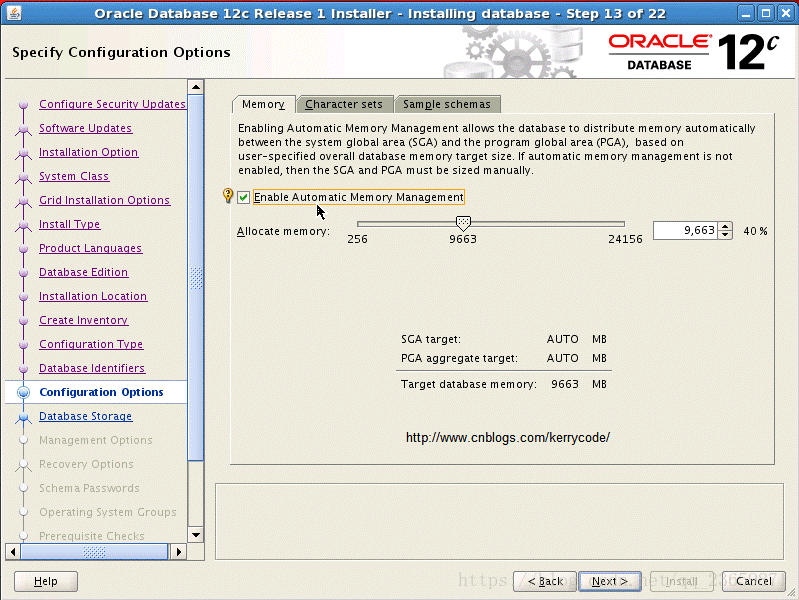Increase memory with spinner up arrow
This screenshot has width=799, height=600.
(x=725, y=226)
